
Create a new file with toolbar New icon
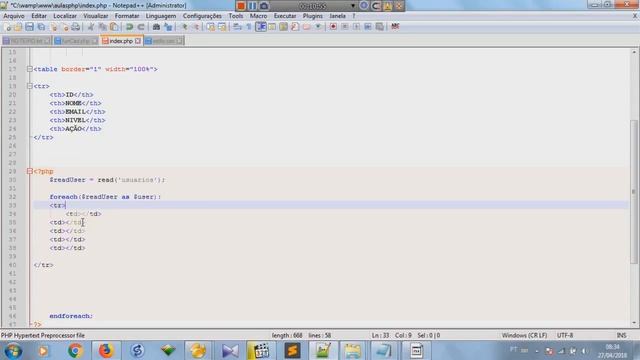[x=7, y=27]
